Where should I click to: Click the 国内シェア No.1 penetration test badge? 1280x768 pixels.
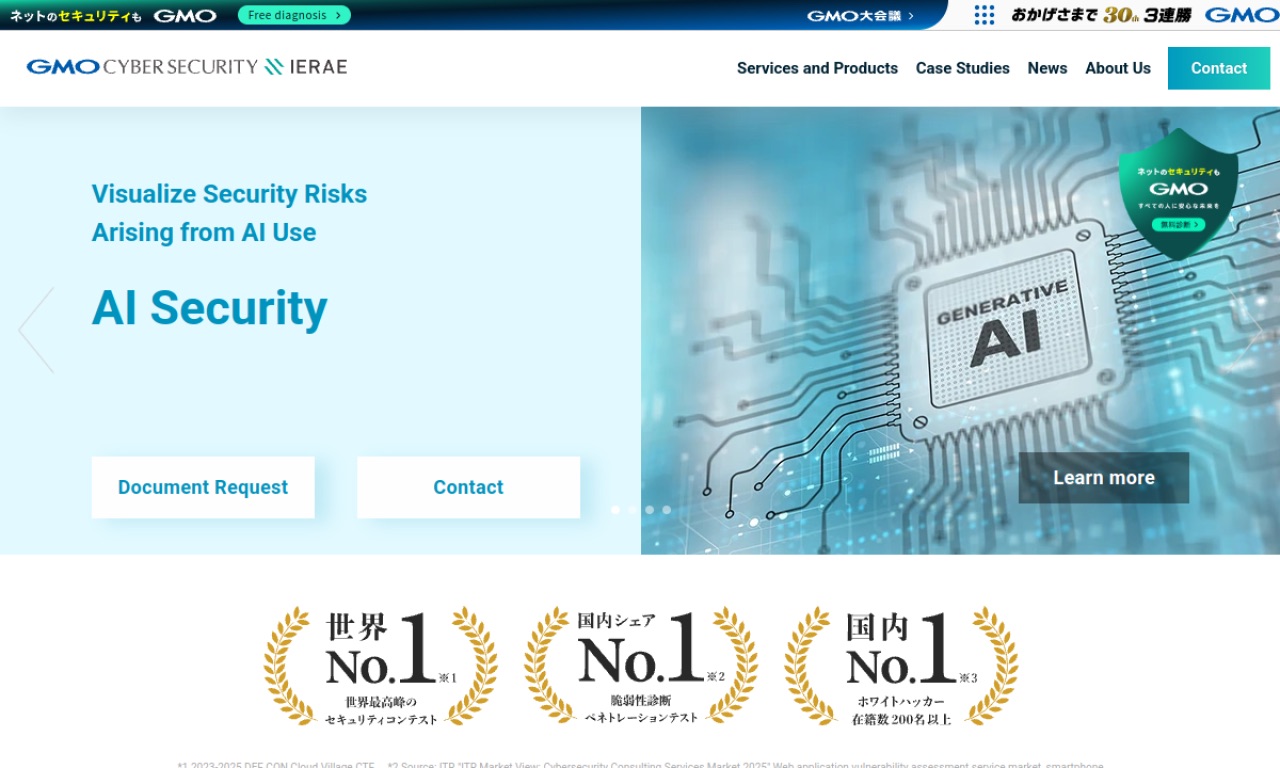[641, 666]
